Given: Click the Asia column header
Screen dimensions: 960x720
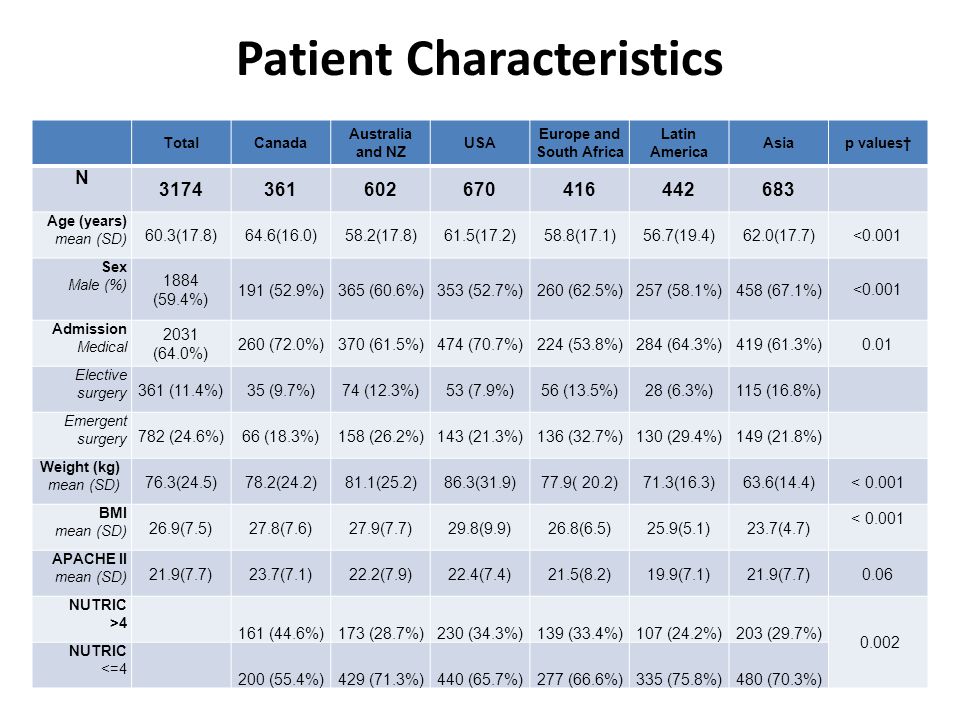Looking at the screenshot, I should click(x=778, y=143).
